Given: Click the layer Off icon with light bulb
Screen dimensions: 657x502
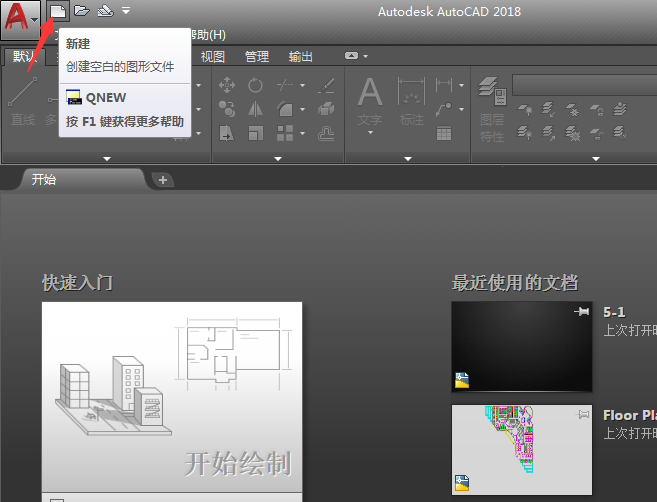Looking at the screenshot, I should pyautogui.click(x=525, y=110).
